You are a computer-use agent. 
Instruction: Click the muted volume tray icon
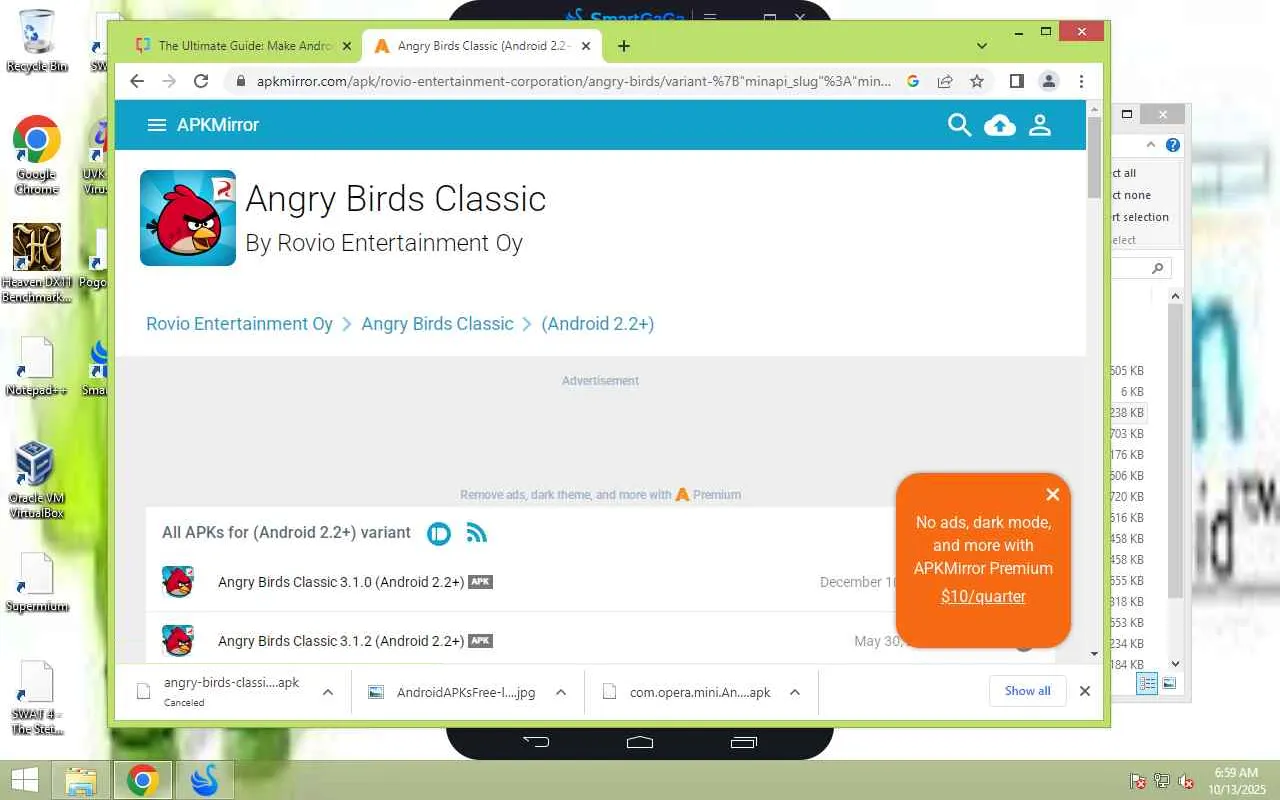tap(1187, 781)
